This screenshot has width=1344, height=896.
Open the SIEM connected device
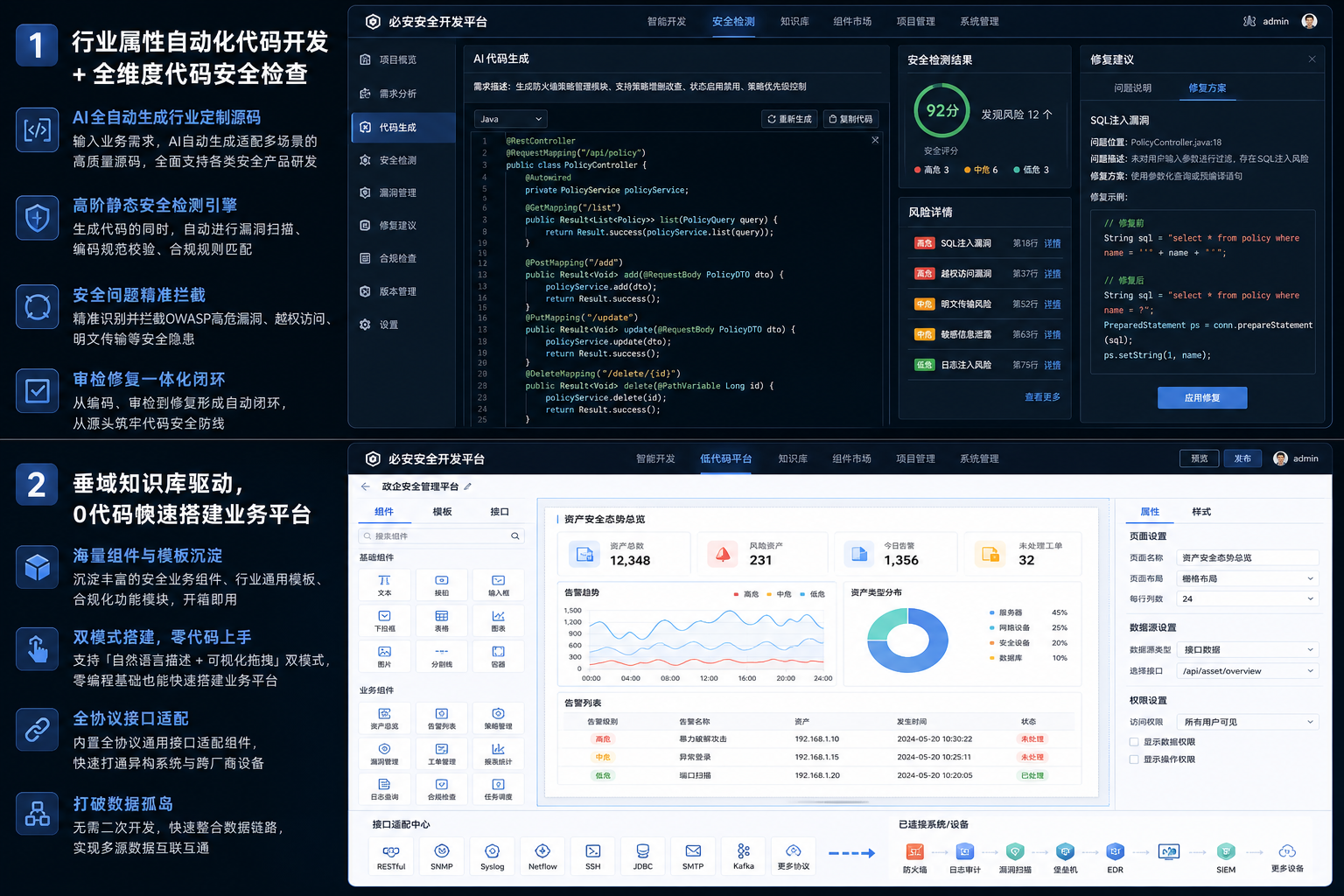(x=1226, y=857)
